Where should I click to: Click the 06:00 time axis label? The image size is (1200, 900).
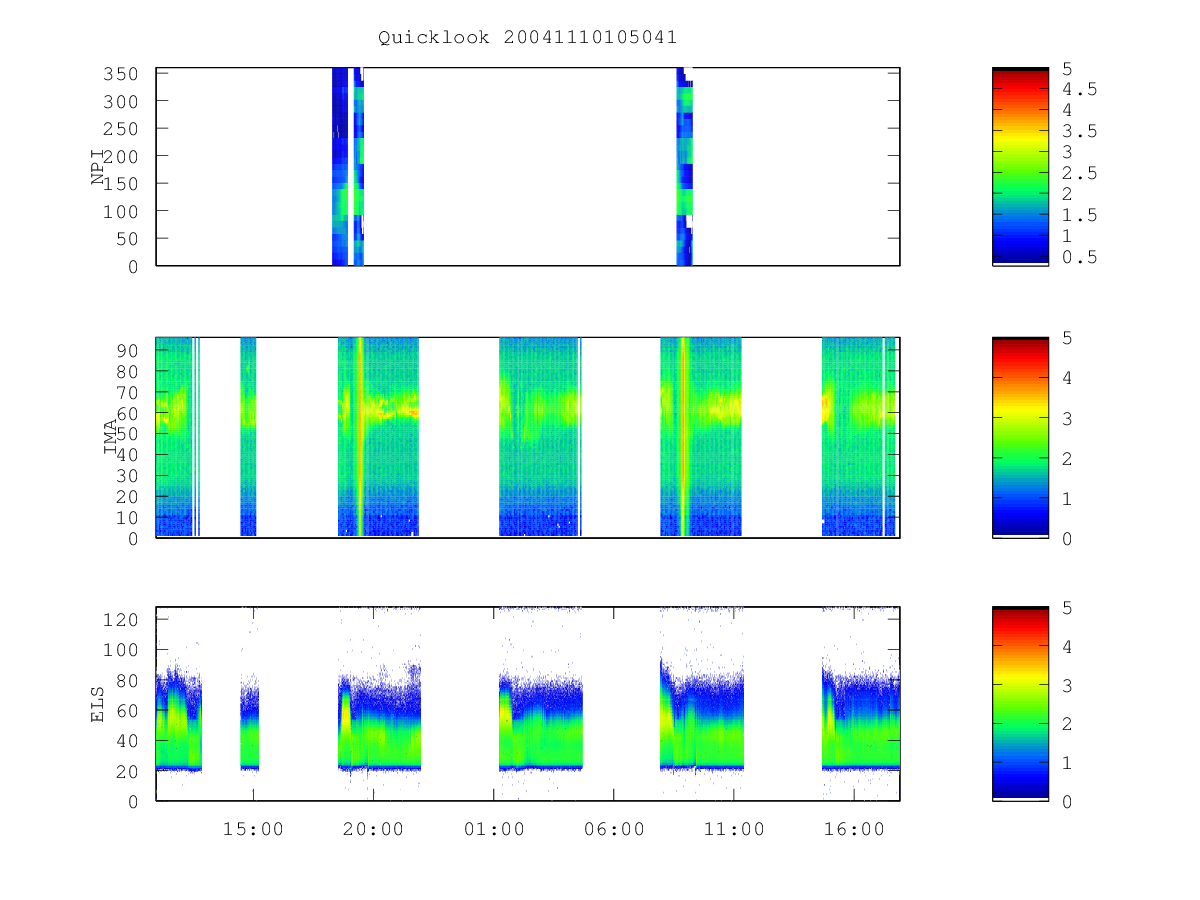click(613, 829)
